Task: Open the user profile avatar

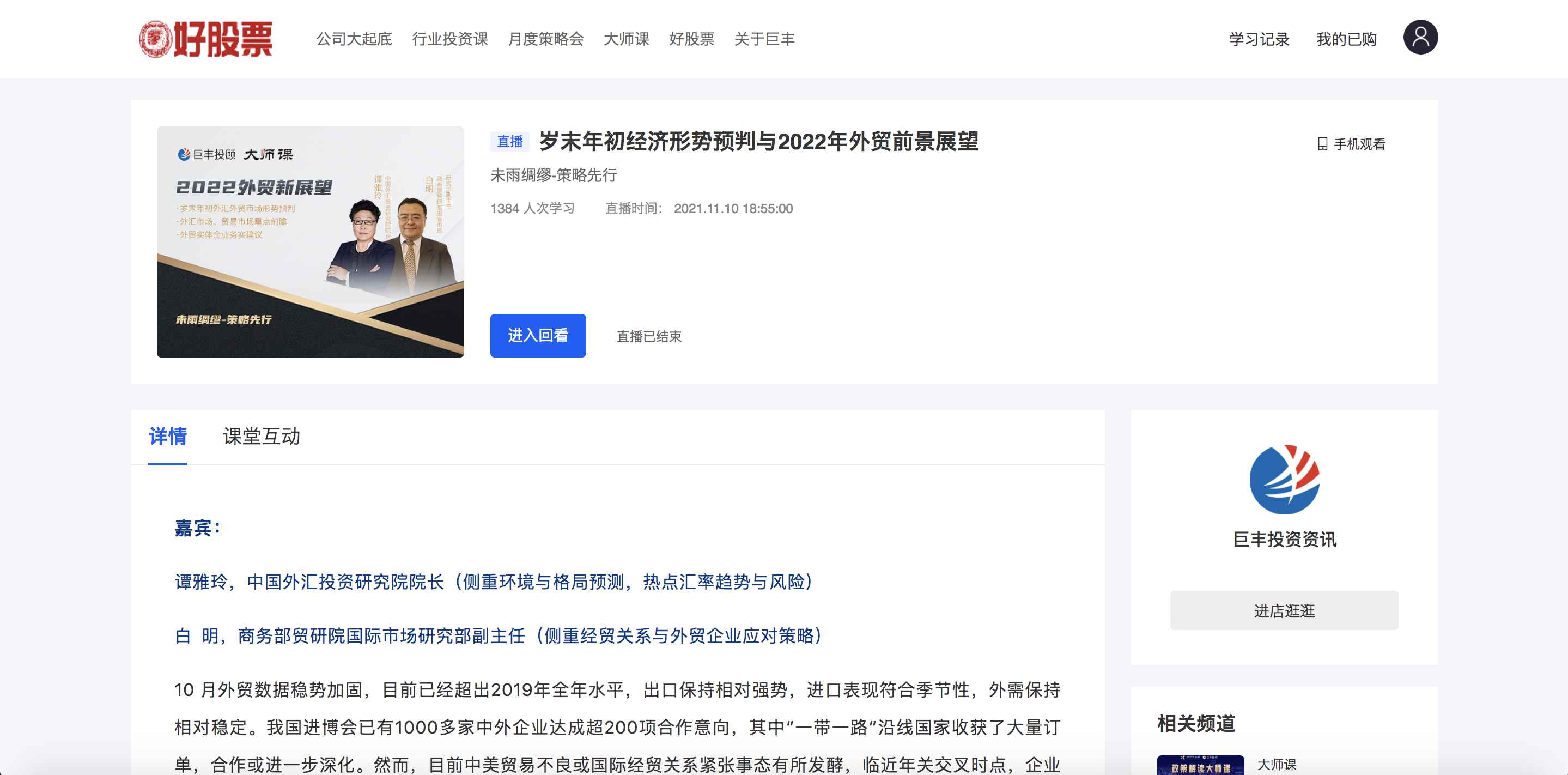Action: click(1420, 38)
